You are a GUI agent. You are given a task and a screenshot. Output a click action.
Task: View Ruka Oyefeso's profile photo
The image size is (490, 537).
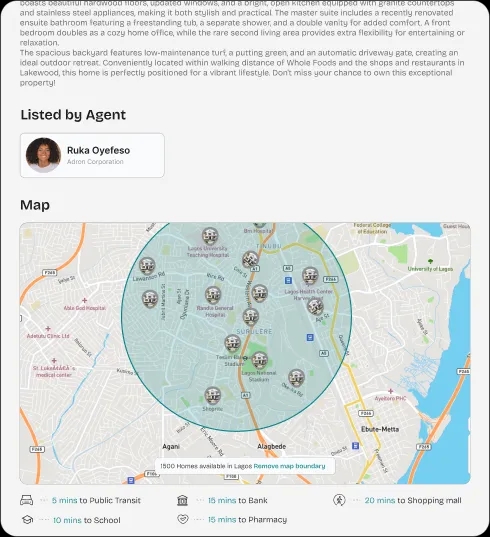[x=43, y=155]
